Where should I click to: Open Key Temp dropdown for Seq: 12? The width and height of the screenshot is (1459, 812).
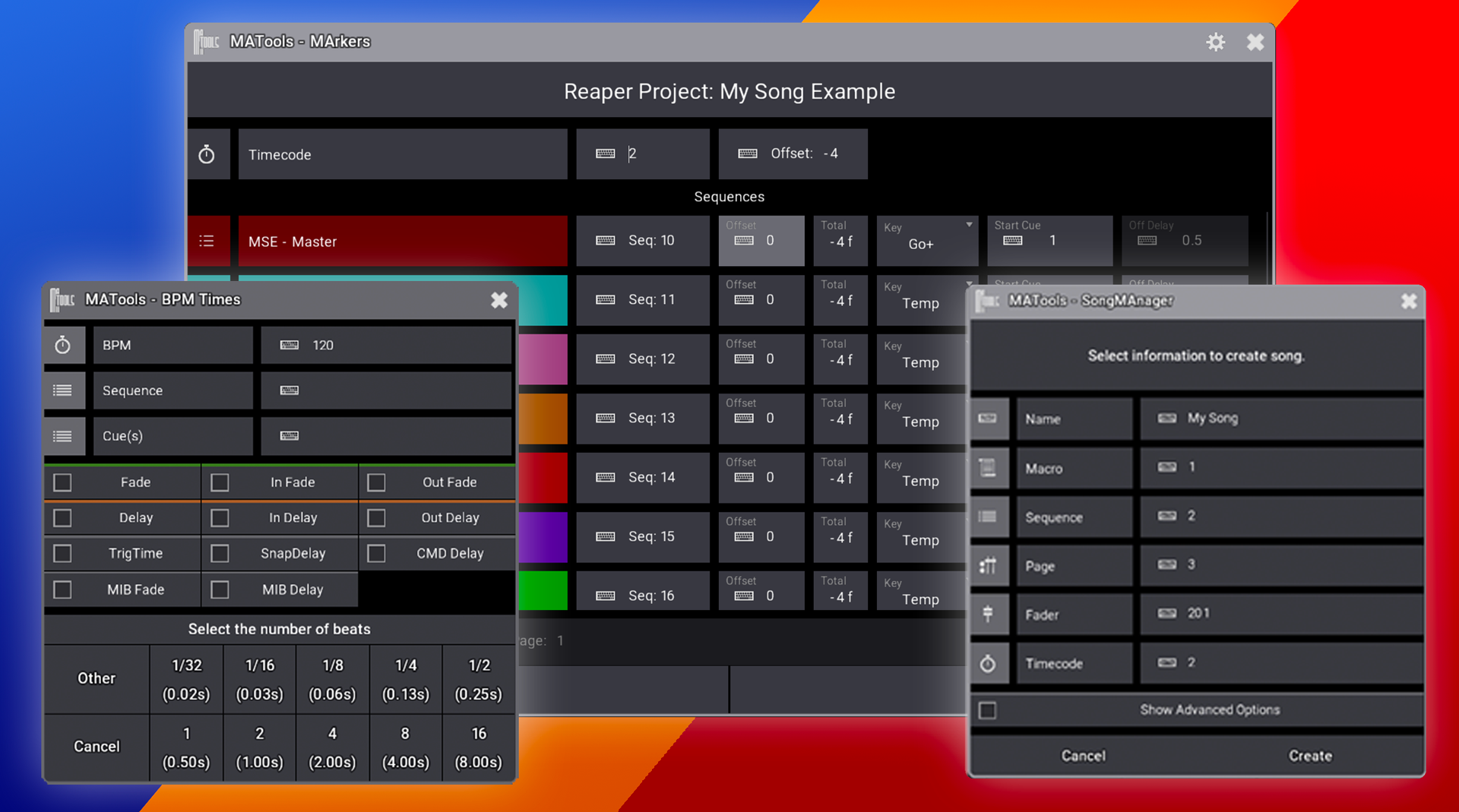tap(921, 359)
